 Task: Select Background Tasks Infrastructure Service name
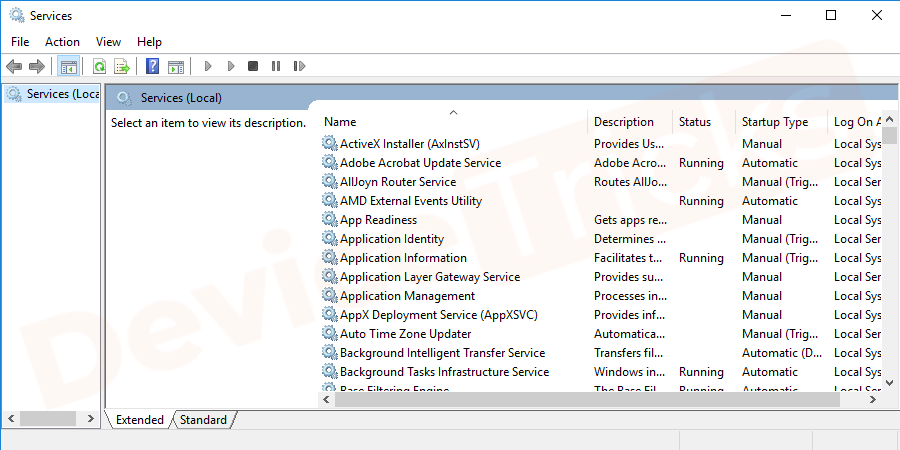tap(445, 371)
